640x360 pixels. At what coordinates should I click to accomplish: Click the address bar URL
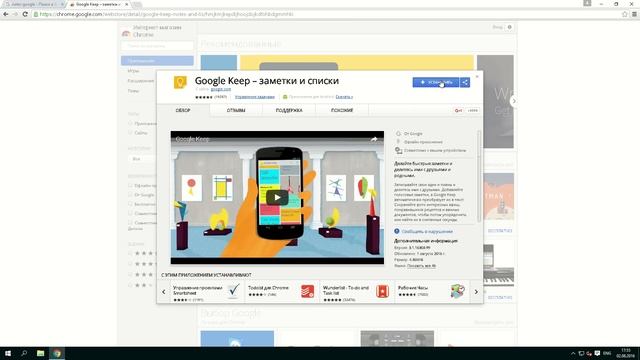[x=166, y=14]
